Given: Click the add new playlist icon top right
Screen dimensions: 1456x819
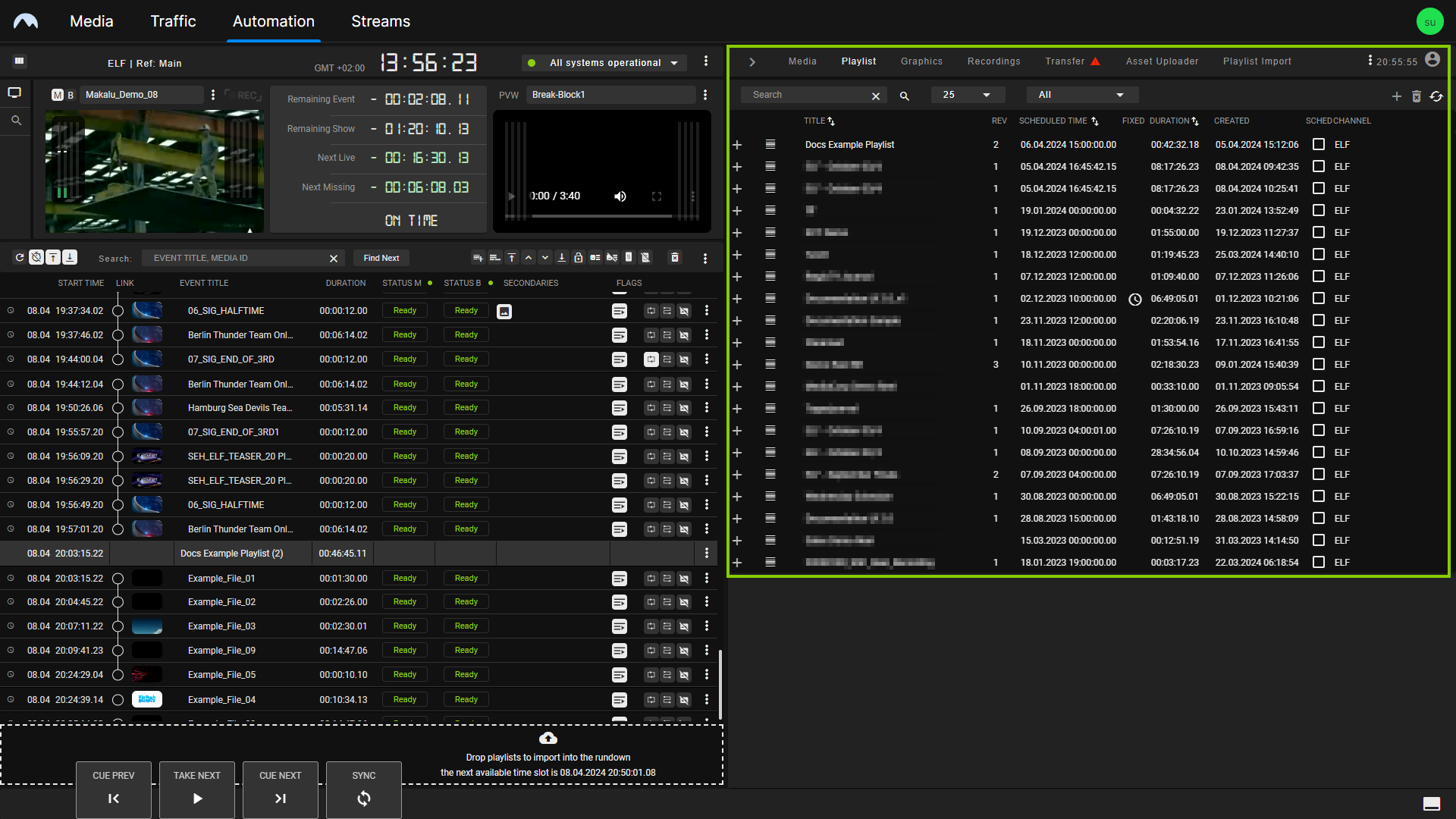Looking at the screenshot, I should [x=1397, y=94].
